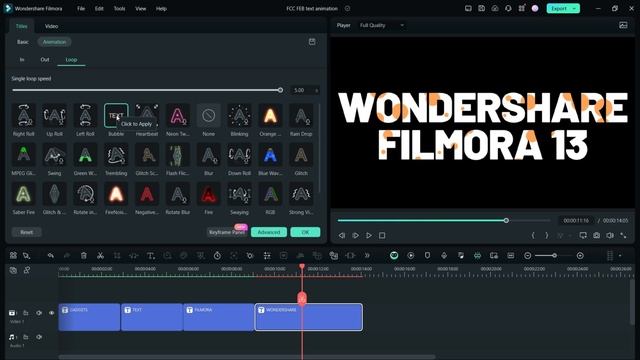Apply the Up Roll loop animation
The height and width of the screenshot is (360, 640).
tap(54, 116)
